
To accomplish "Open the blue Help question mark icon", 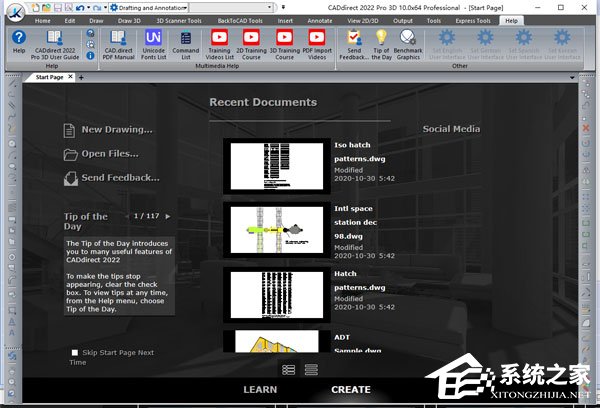I will click(x=19, y=38).
